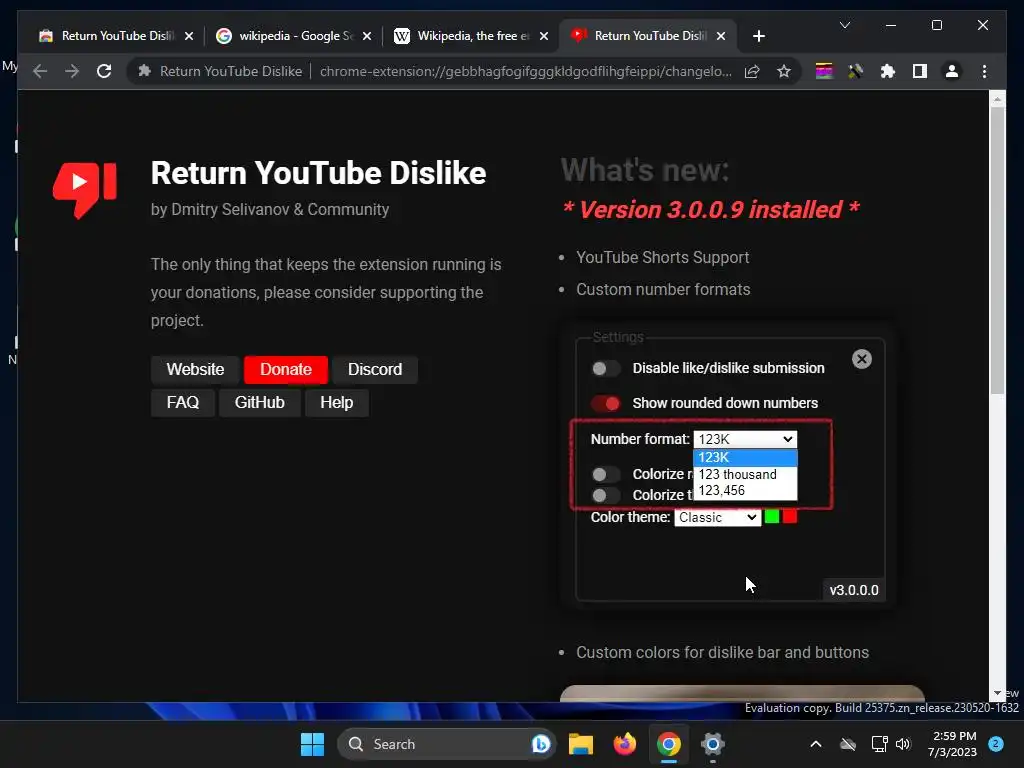This screenshot has height=768, width=1024.
Task: Choose the 123 thousand format option
Action: [745, 474]
